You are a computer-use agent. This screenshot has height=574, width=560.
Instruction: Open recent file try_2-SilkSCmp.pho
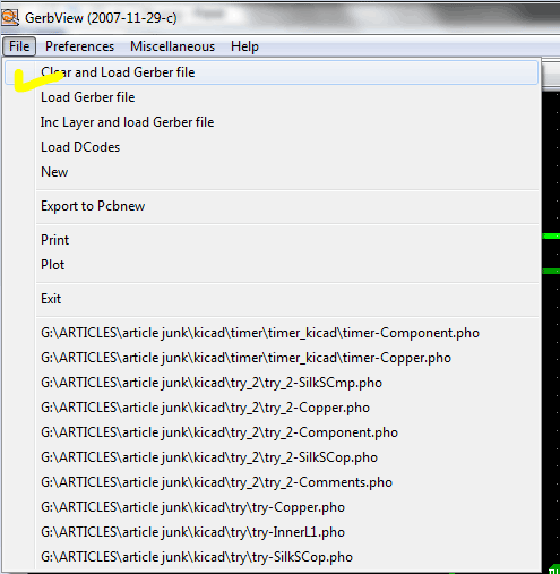pos(272,383)
